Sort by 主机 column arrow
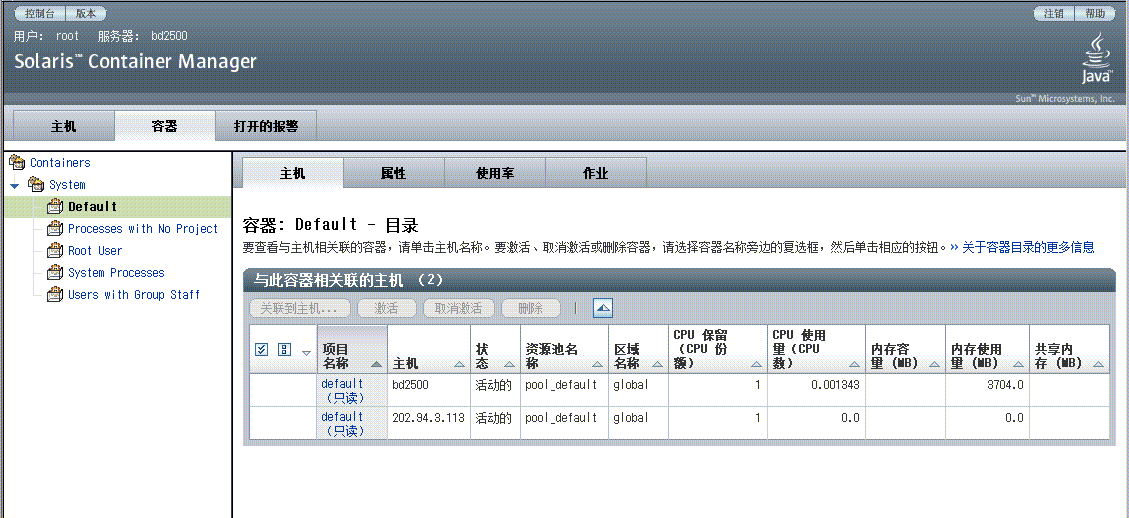 pyautogui.click(x=459, y=364)
